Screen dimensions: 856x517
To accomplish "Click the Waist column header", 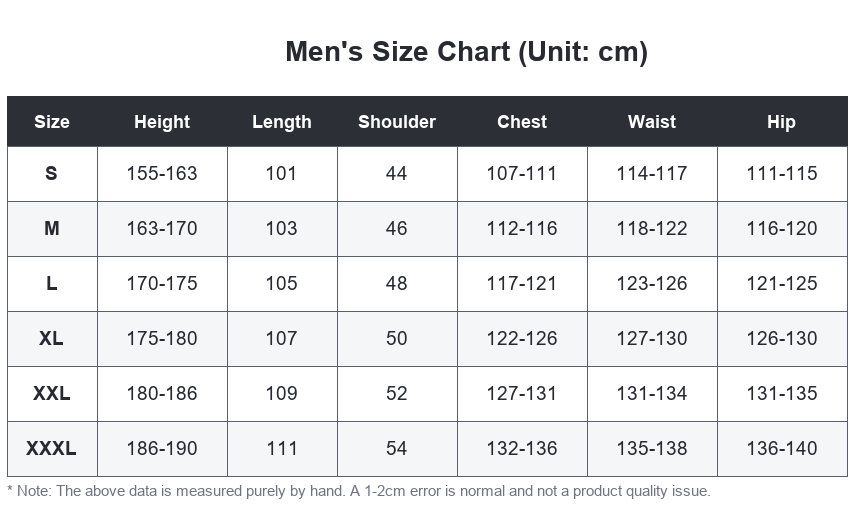I will (652, 122).
